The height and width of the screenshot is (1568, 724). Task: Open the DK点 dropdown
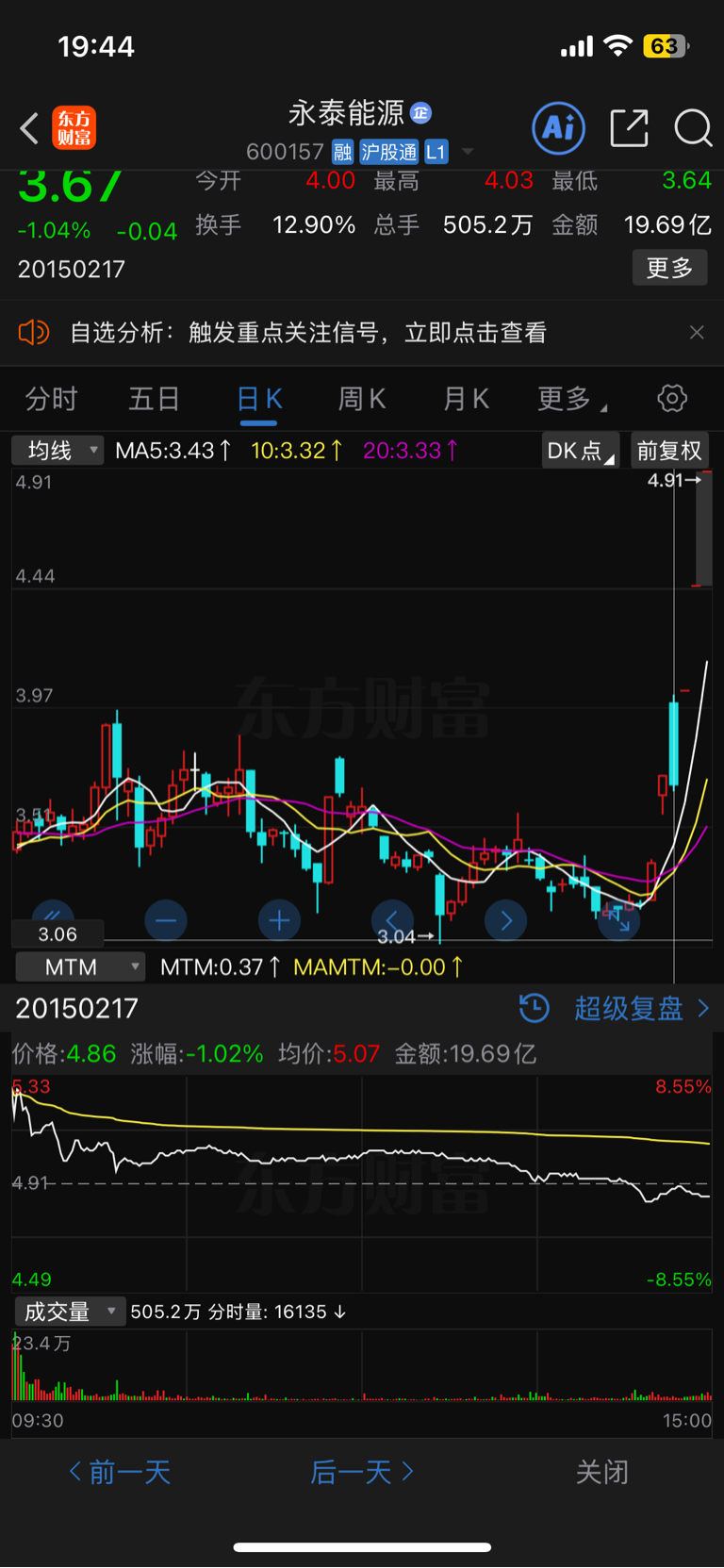[x=581, y=451]
